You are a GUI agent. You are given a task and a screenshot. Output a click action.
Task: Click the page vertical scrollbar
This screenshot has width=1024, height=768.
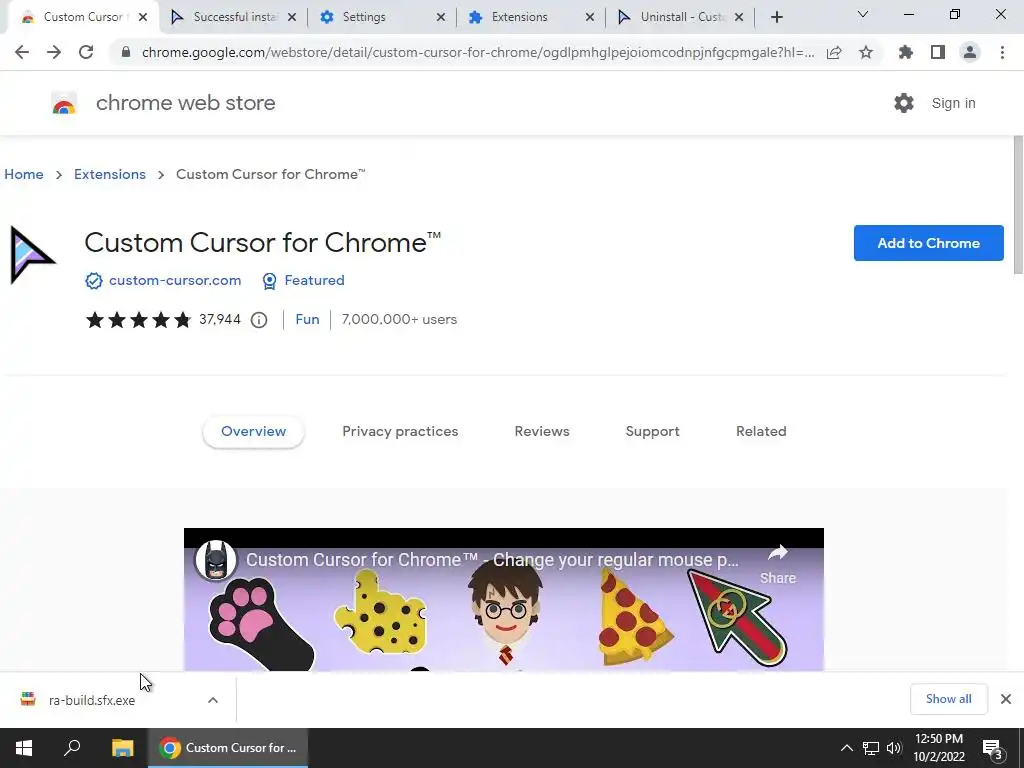coord(1017,206)
